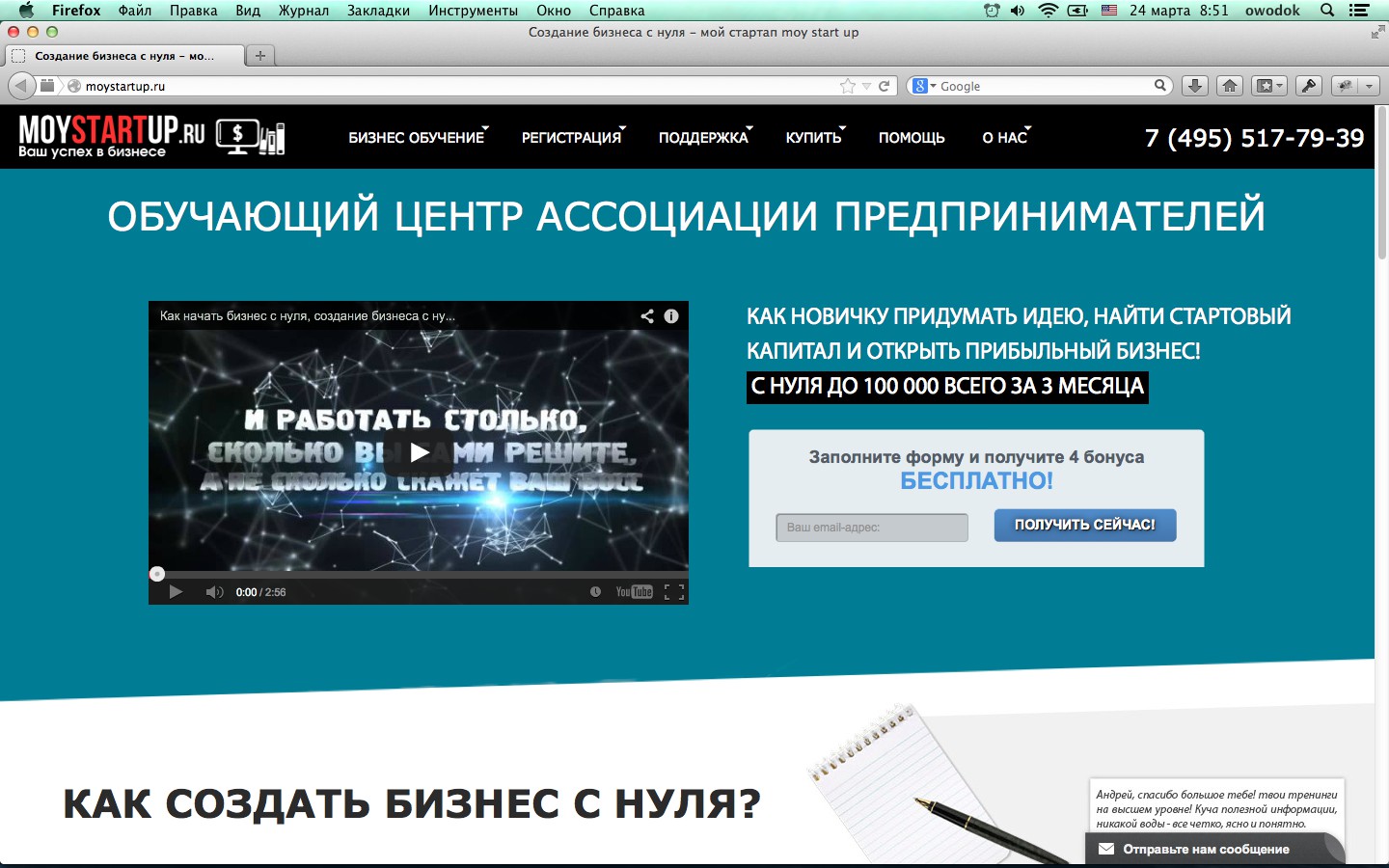The height and width of the screenshot is (868, 1389).
Task: Open Spotlight search in the menu bar
Action: pyautogui.click(x=1327, y=11)
